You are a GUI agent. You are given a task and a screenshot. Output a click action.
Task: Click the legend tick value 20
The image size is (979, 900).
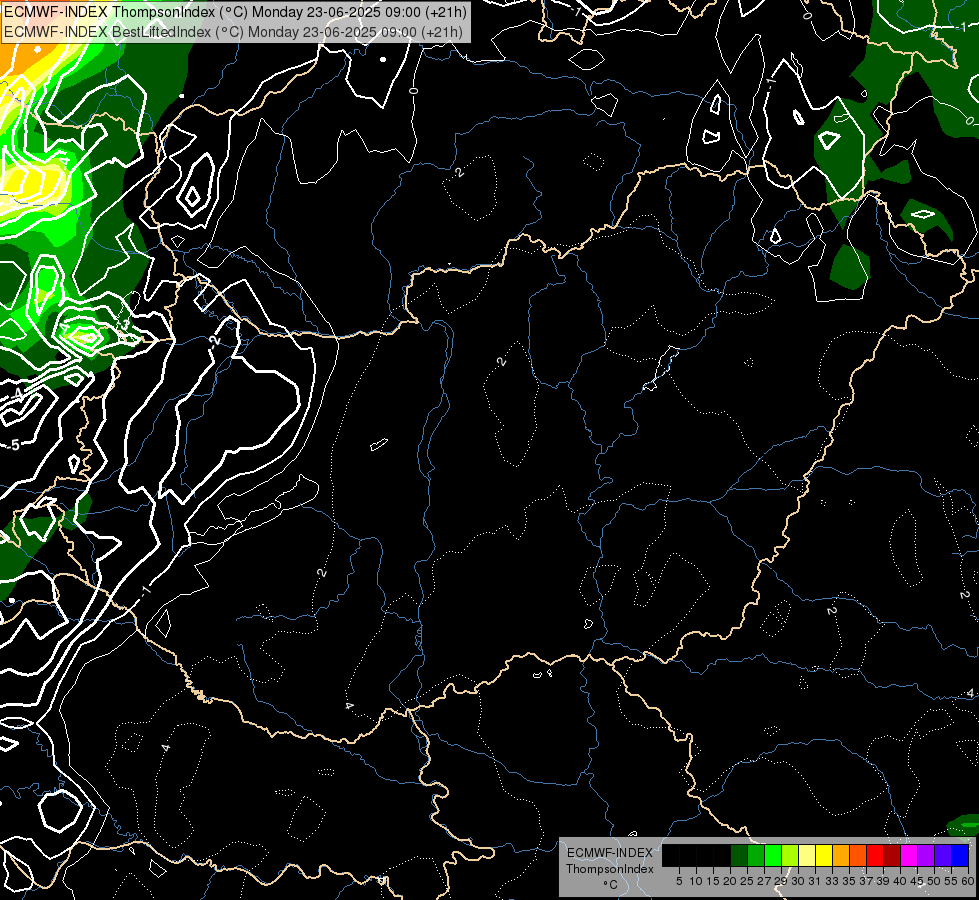point(731,881)
